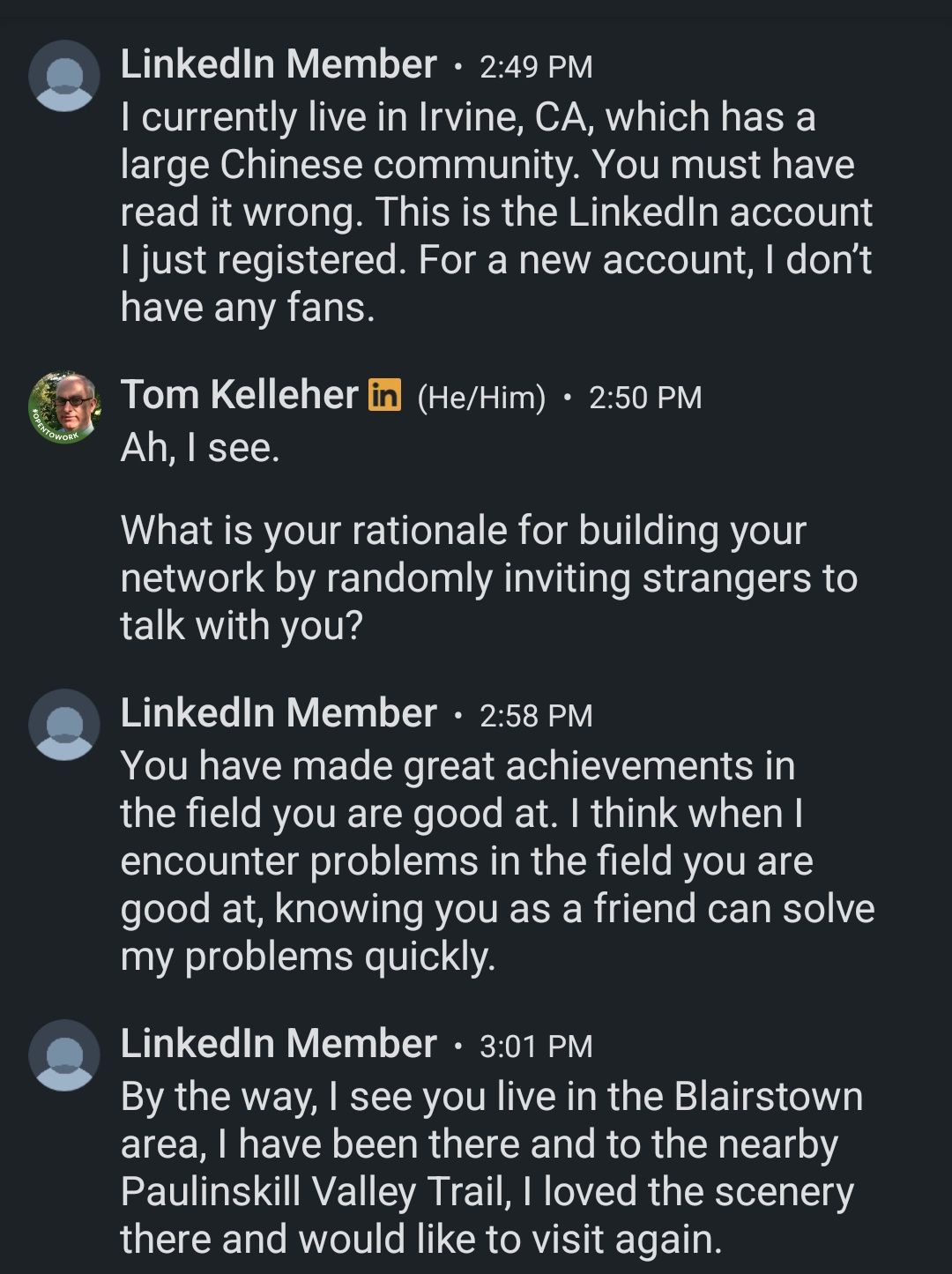This screenshot has height=1274, width=952.
Task: Open Tom Kelleher's profile photo
Action: coord(64,407)
